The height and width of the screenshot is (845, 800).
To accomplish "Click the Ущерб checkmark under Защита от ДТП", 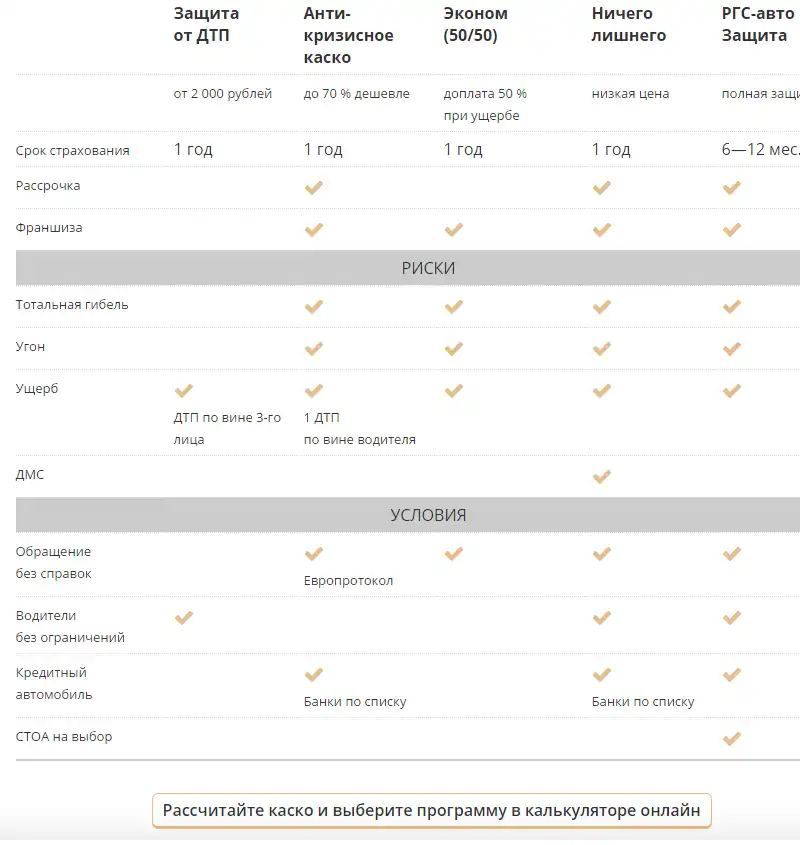I will (183, 391).
